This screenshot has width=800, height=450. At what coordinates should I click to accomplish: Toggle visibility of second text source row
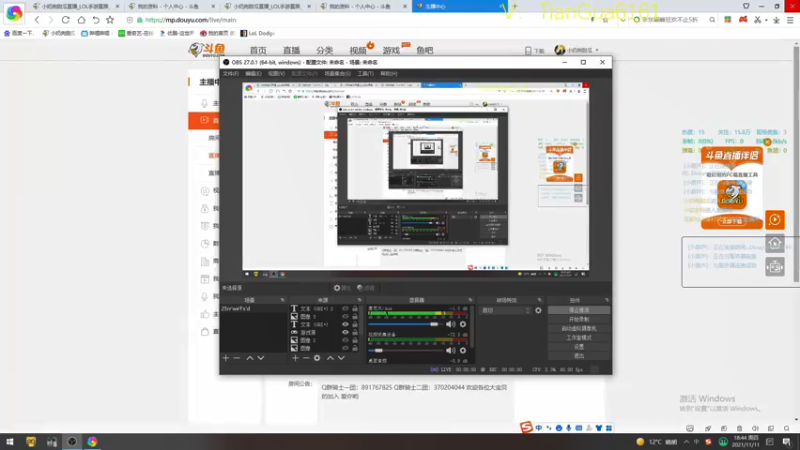pyautogui.click(x=345, y=324)
